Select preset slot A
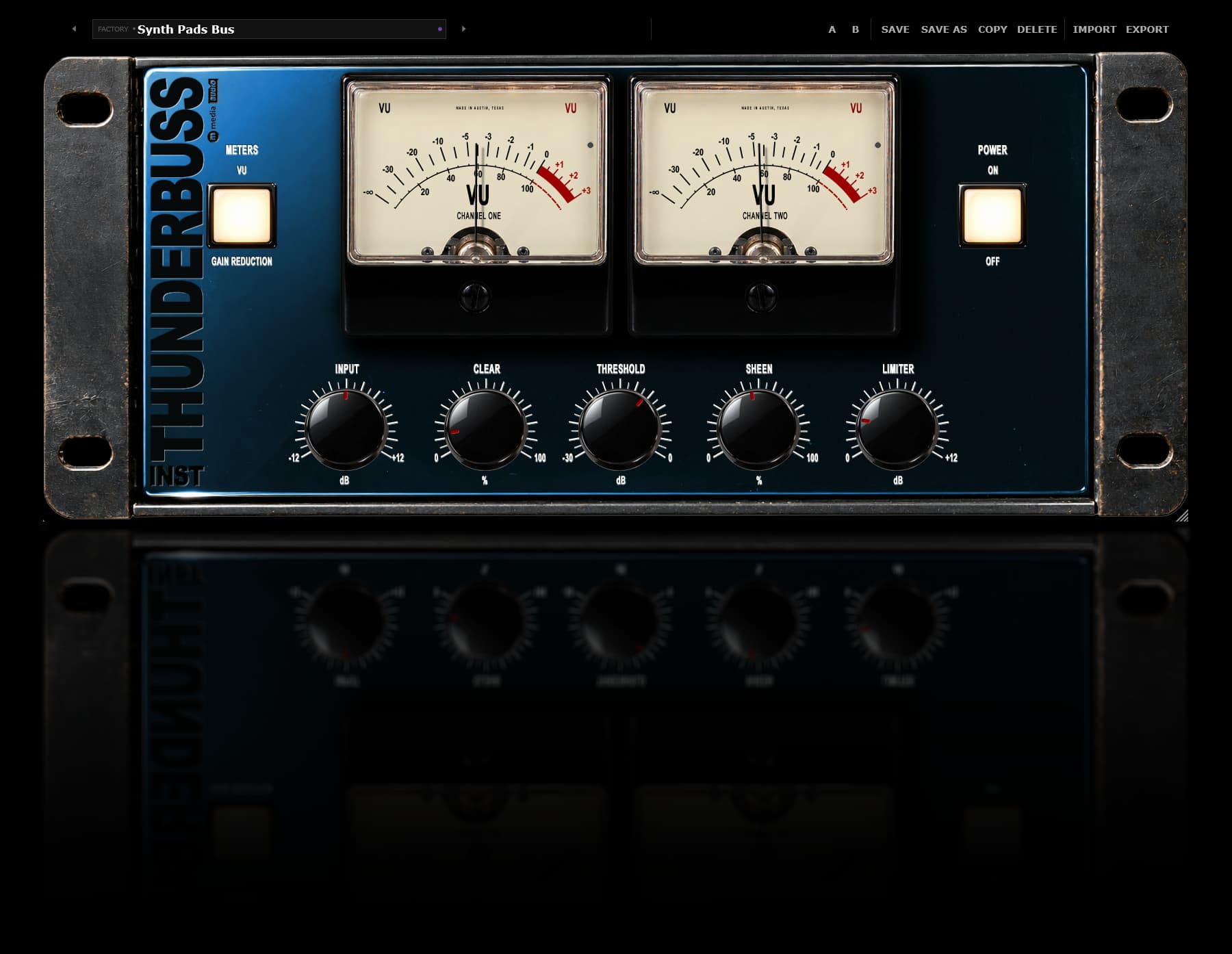 (x=832, y=29)
